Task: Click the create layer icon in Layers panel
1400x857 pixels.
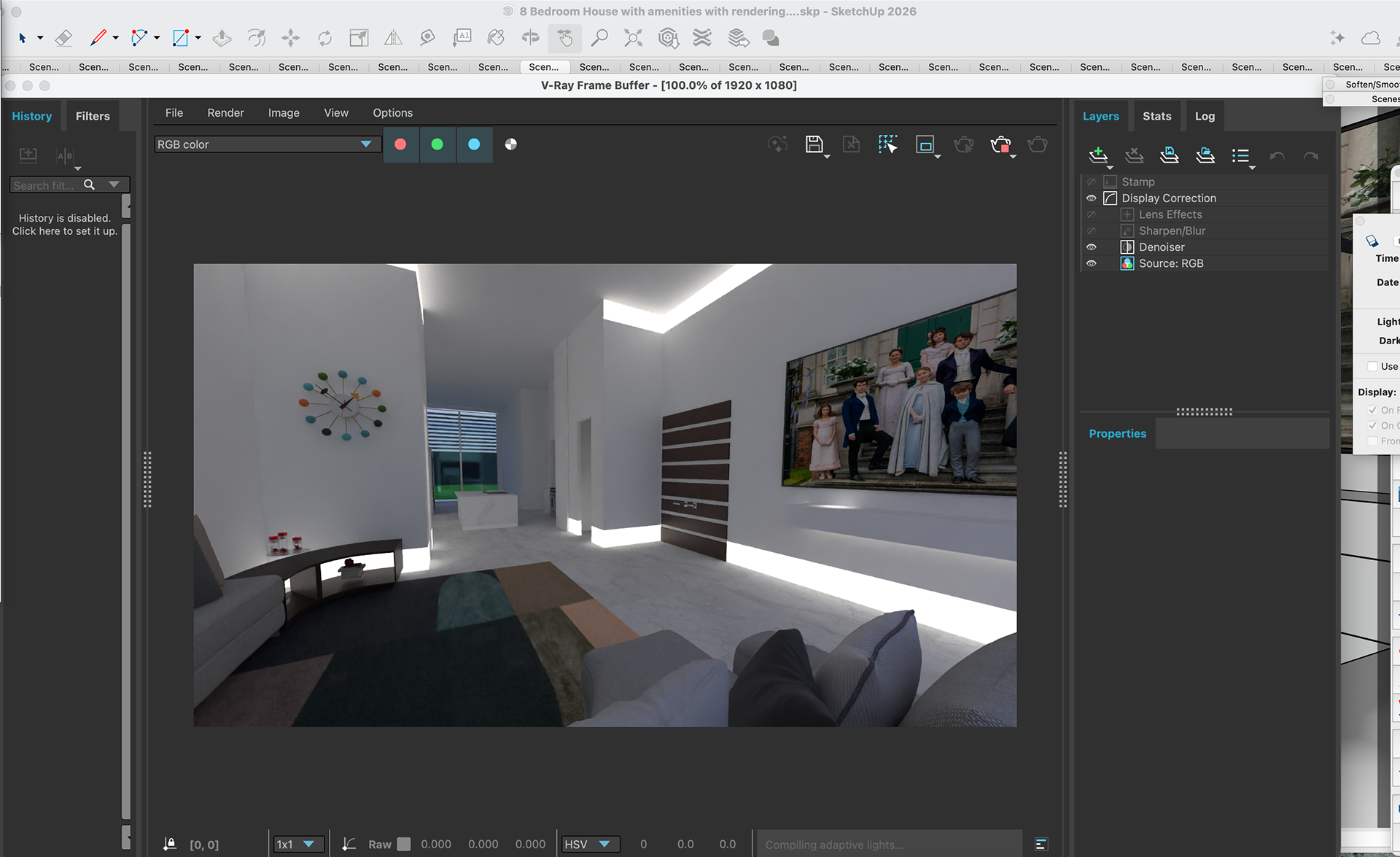Action: click(1097, 155)
